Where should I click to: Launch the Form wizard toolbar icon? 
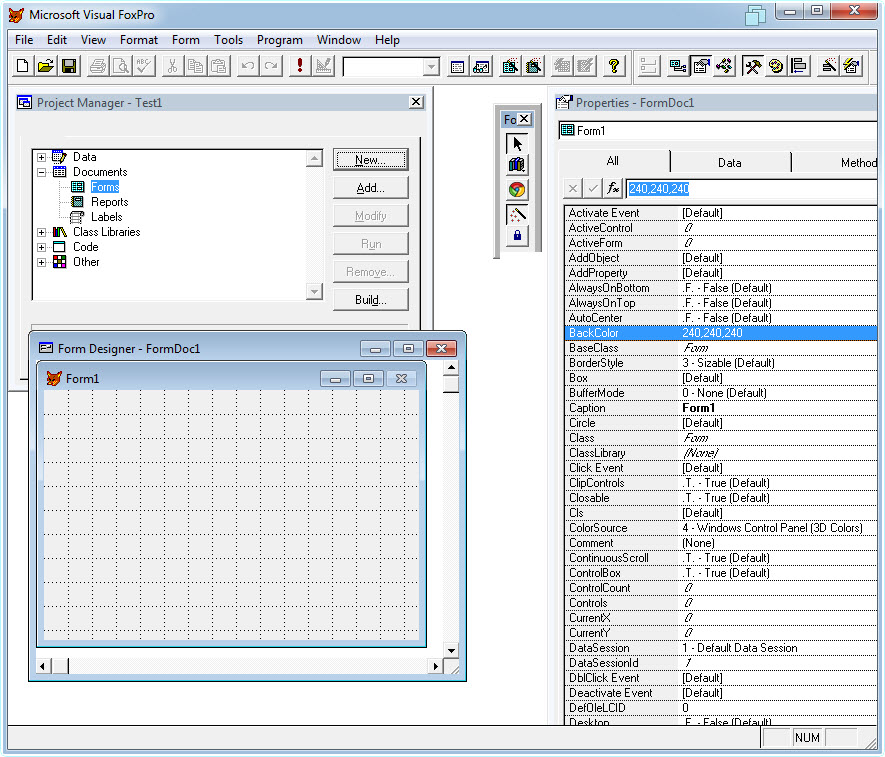[510, 67]
